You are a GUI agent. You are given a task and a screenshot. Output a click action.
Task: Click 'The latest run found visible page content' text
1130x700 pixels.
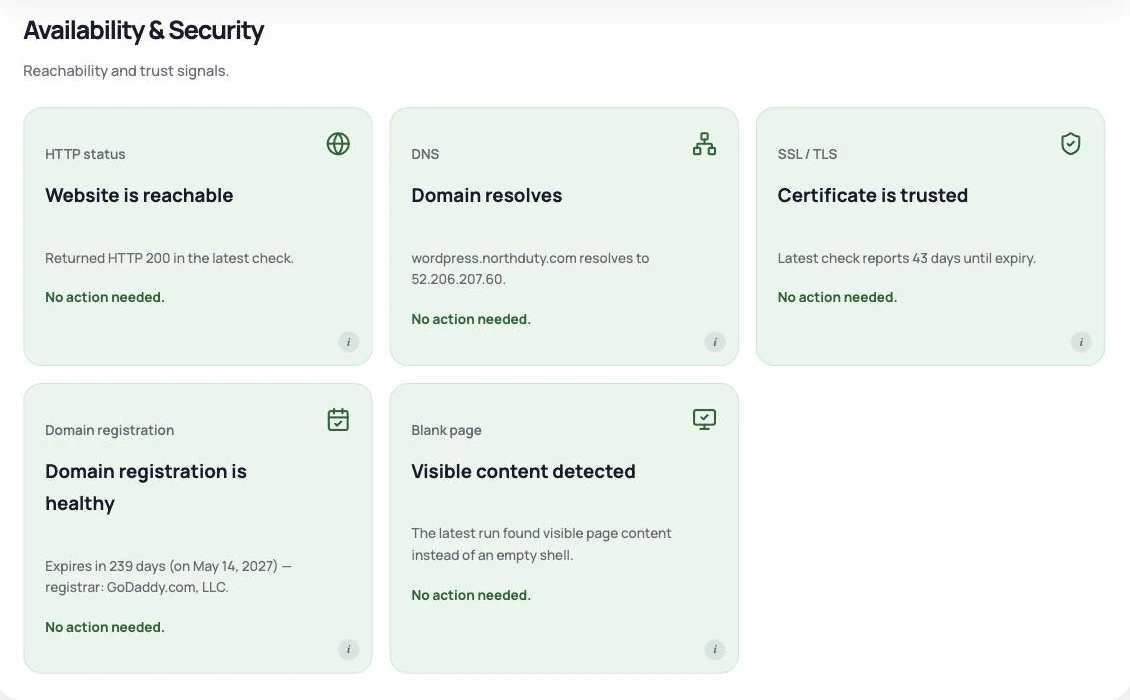coord(541,544)
